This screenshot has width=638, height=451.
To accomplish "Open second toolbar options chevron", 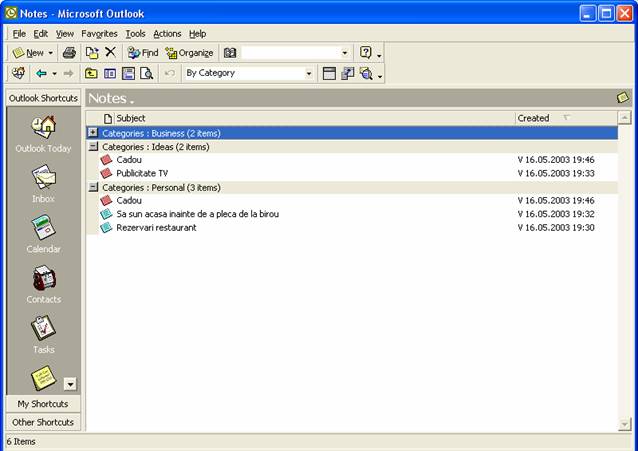I will tap(380, 74).
